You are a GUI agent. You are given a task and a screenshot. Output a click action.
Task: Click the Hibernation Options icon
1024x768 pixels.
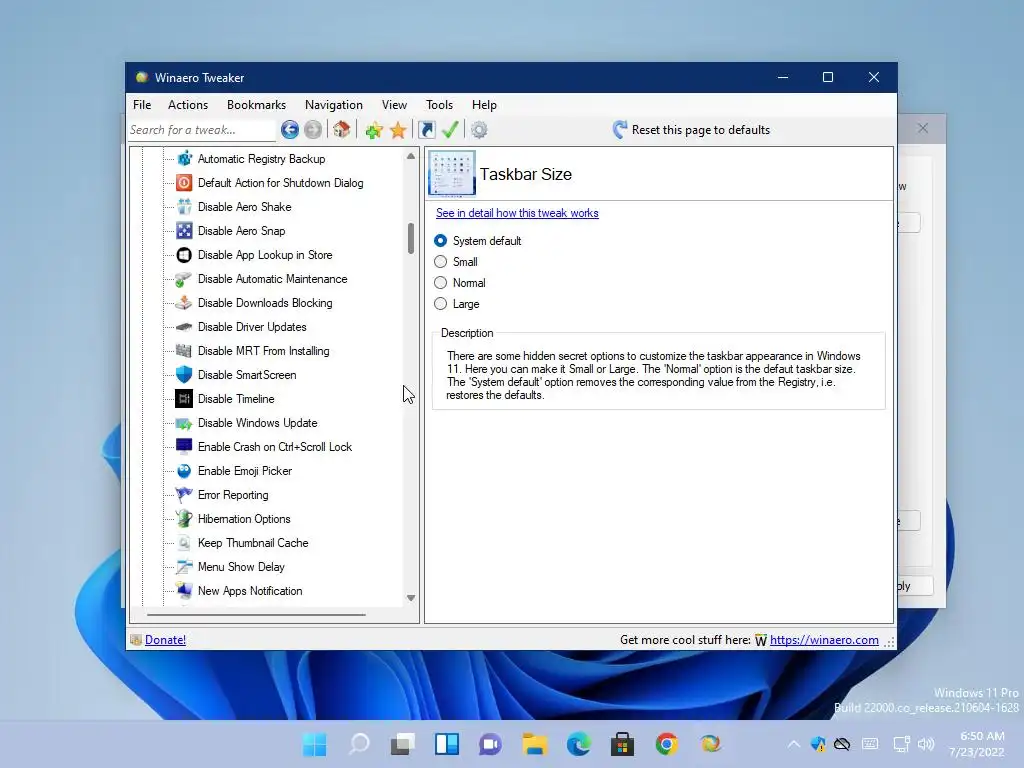click(184, 519)
